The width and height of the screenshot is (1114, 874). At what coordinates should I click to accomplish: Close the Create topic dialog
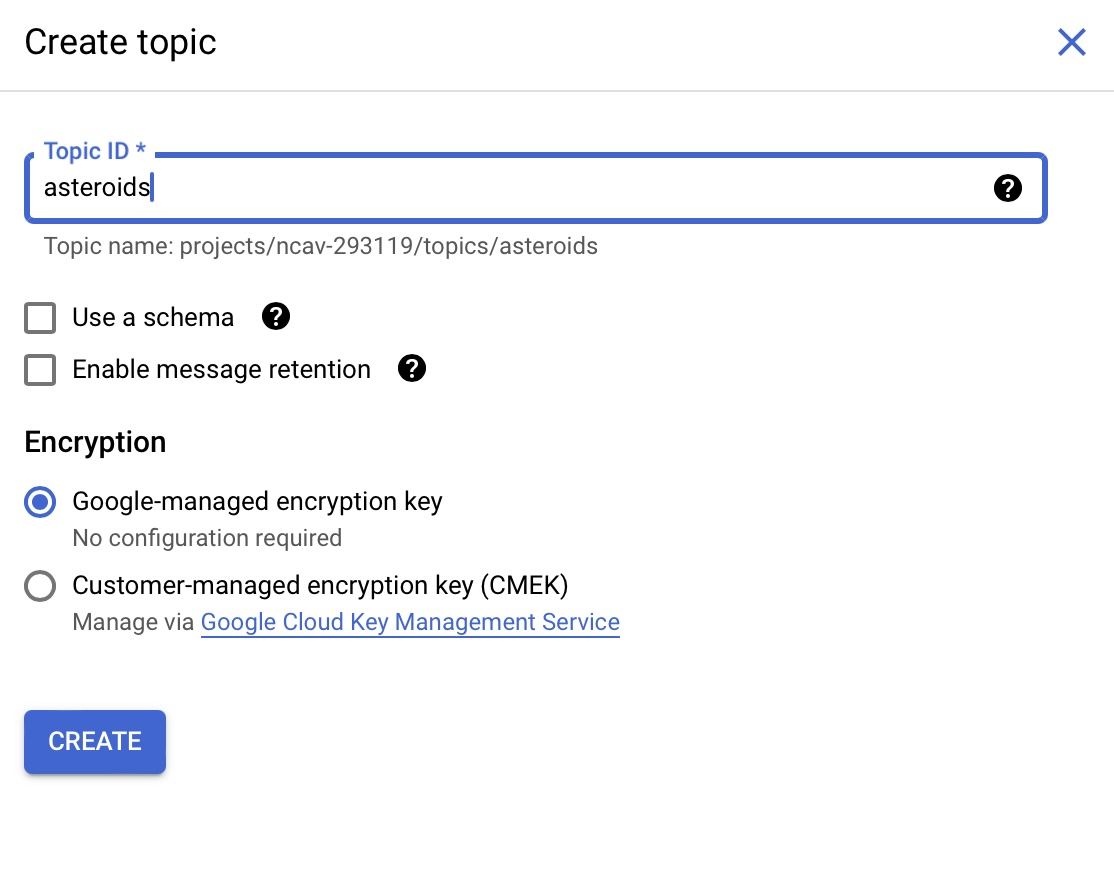click(1071, 42)
